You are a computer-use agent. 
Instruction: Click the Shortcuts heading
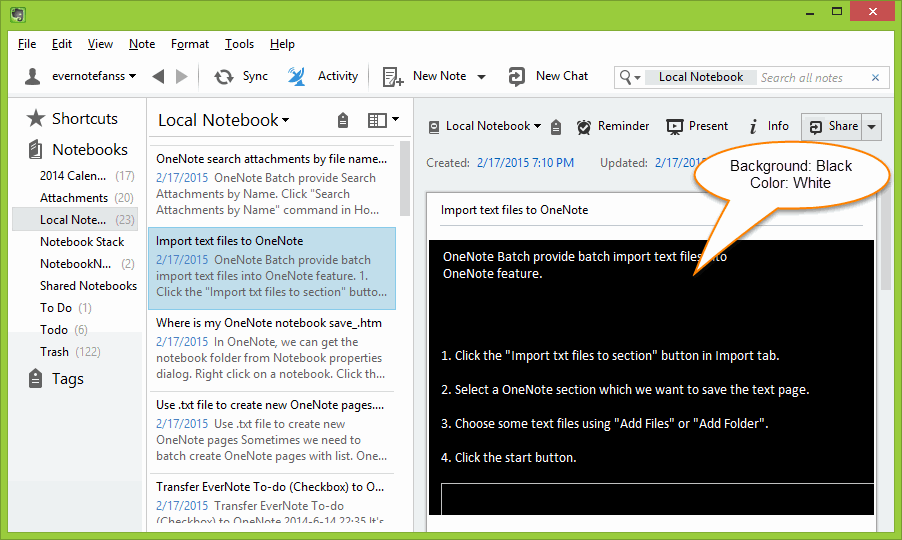coord(85,118)
